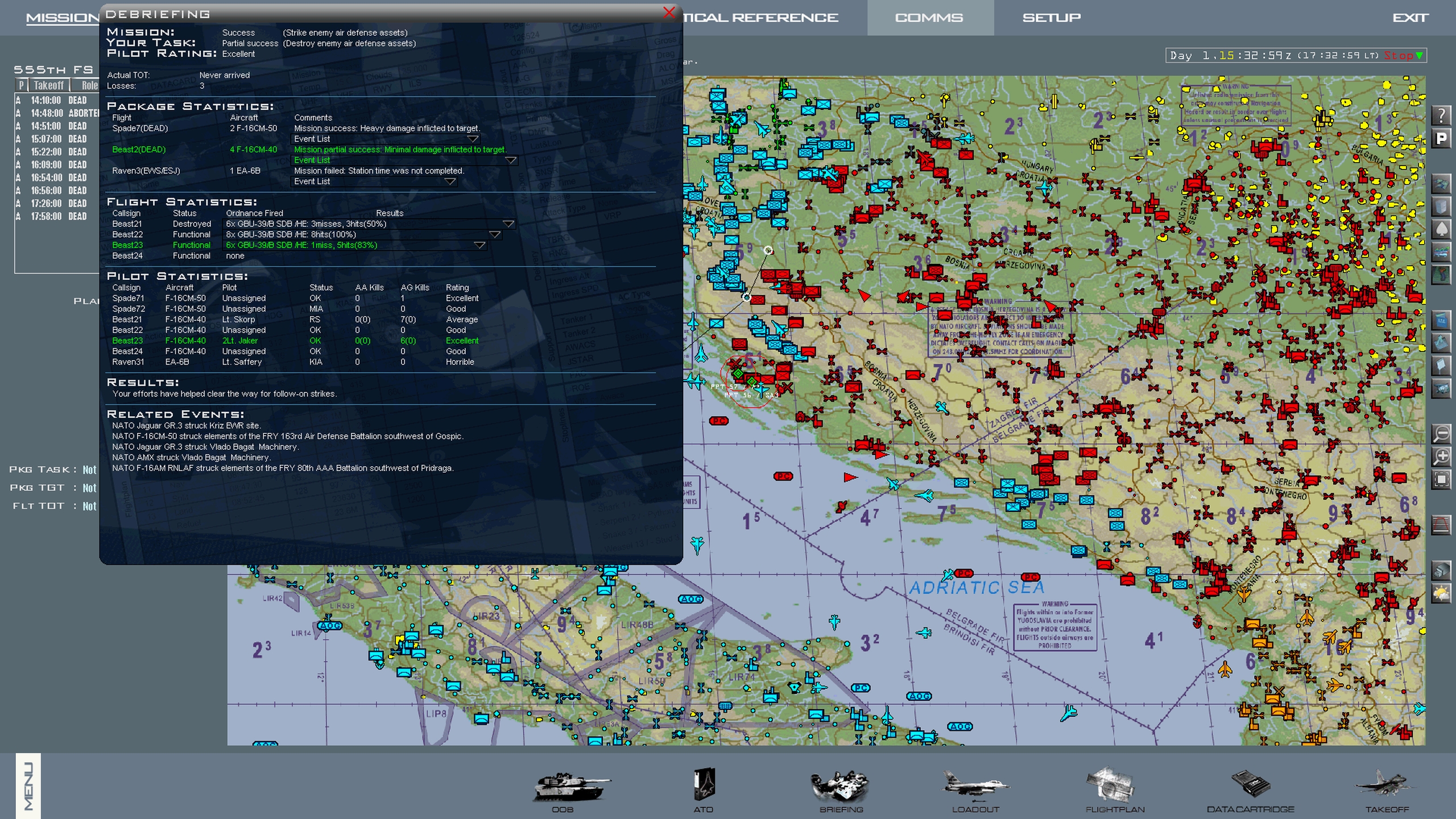Open the MISSION tab
This screenshot has width=1456, height=819.
(x=63, y=18)
